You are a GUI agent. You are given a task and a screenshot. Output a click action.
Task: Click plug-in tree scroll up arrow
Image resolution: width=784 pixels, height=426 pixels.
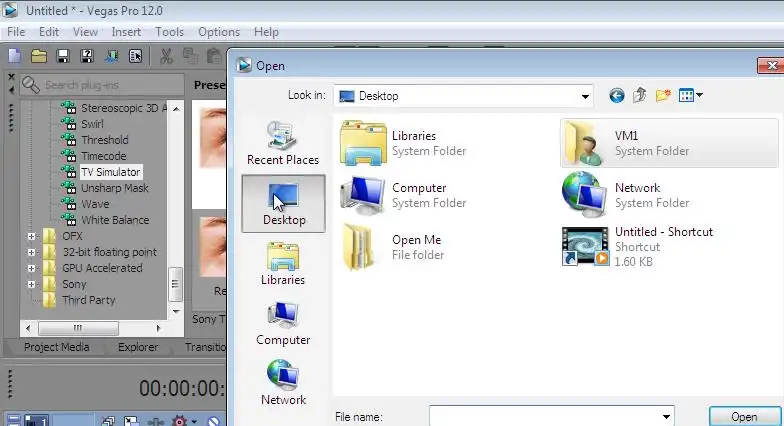click(x=176, y=108)
